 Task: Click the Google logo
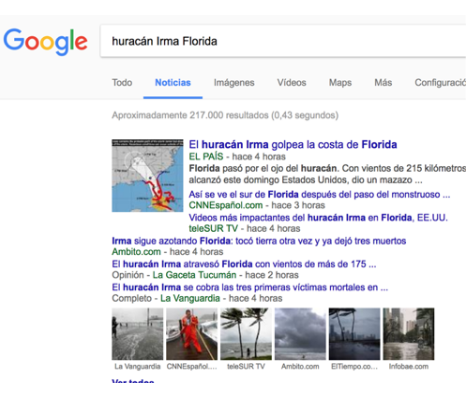[45, 41]
